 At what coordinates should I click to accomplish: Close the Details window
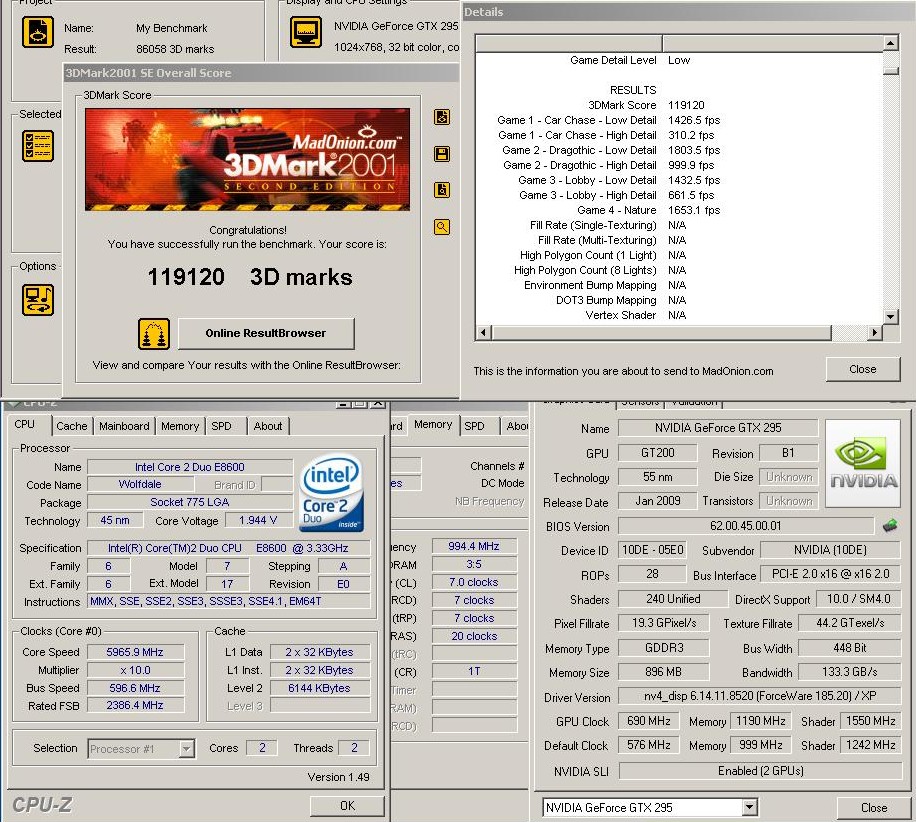click(863, 369)
